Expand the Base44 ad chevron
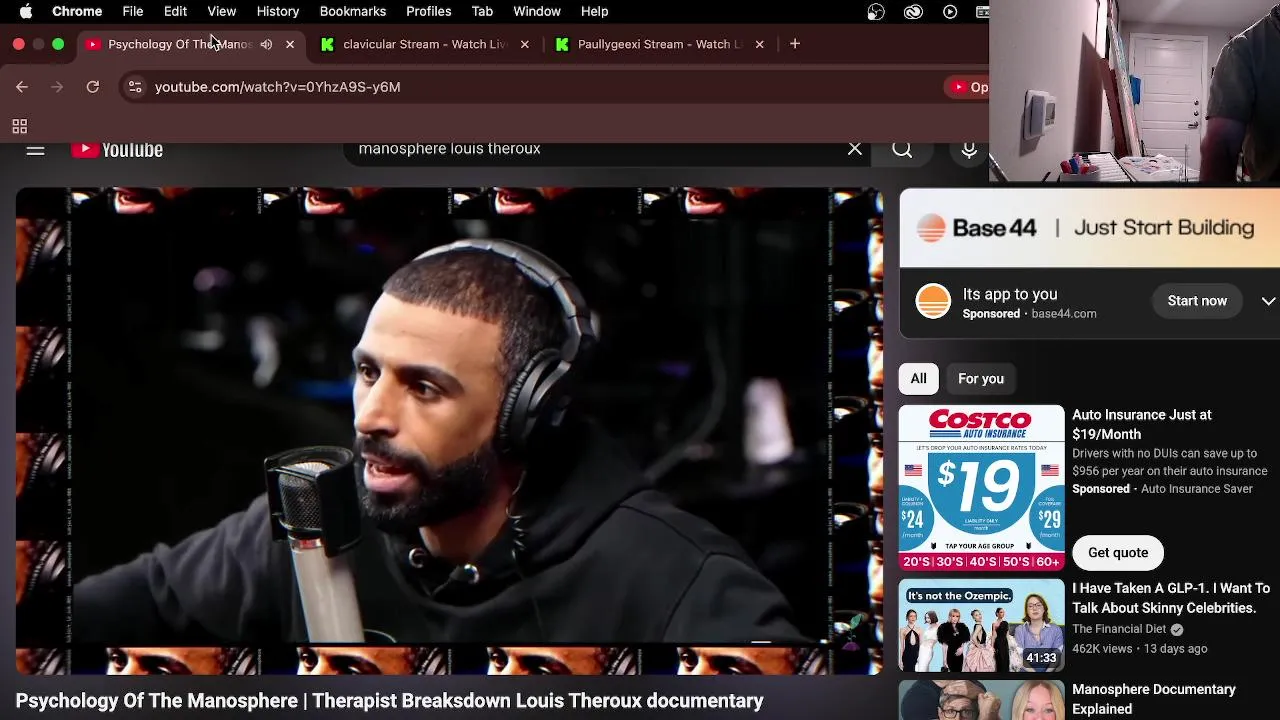 [x=1268, y=301]
